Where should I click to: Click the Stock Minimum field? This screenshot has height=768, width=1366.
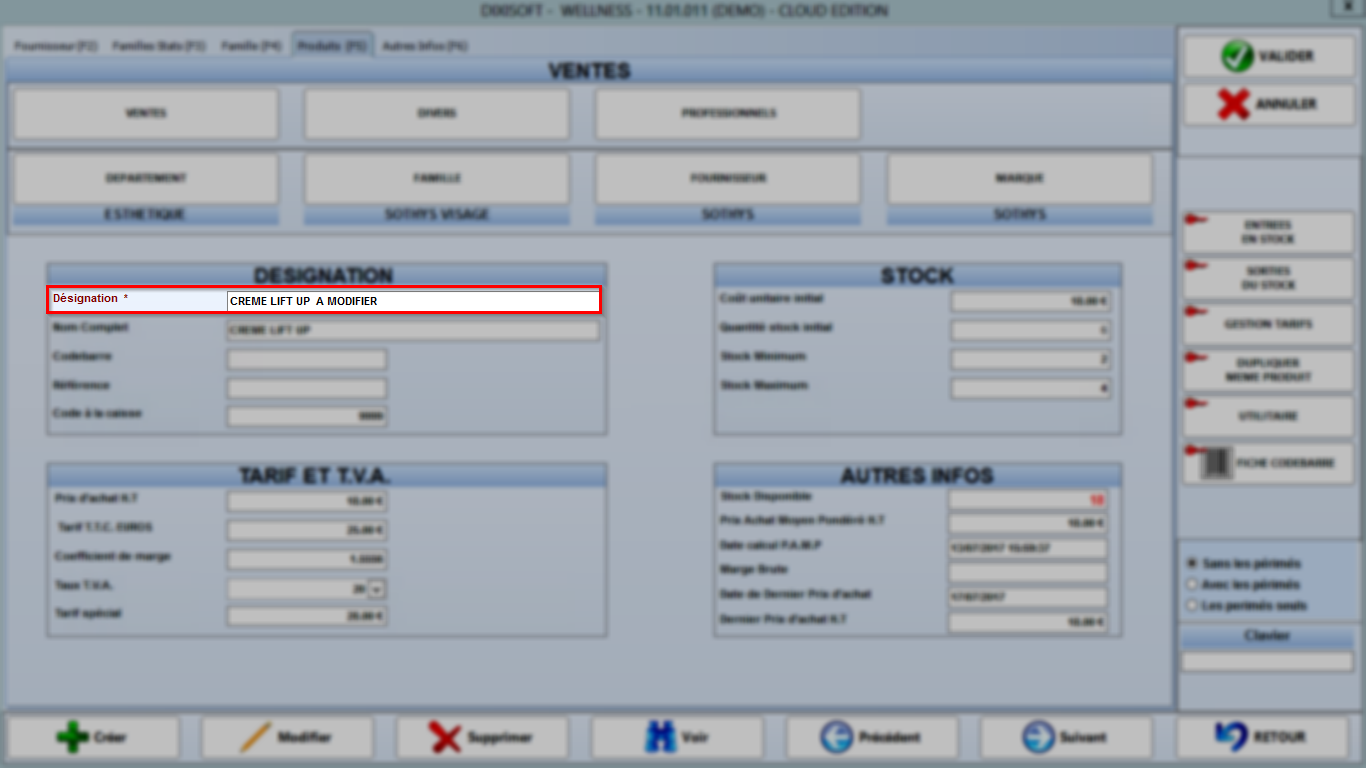[x=1031, y=359]
